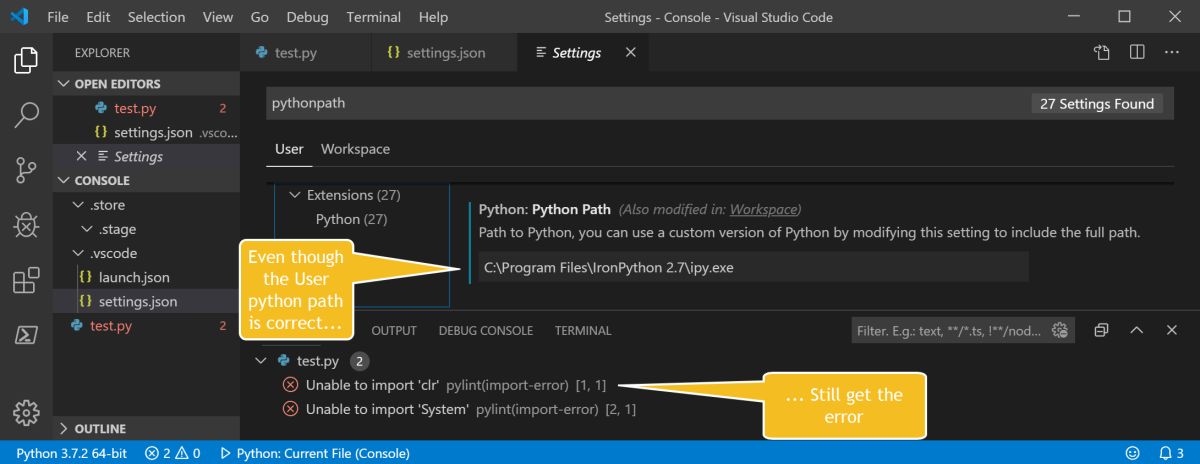Open the notifications bell in status bar
Screen dimensions: 1200x464
1164,453
